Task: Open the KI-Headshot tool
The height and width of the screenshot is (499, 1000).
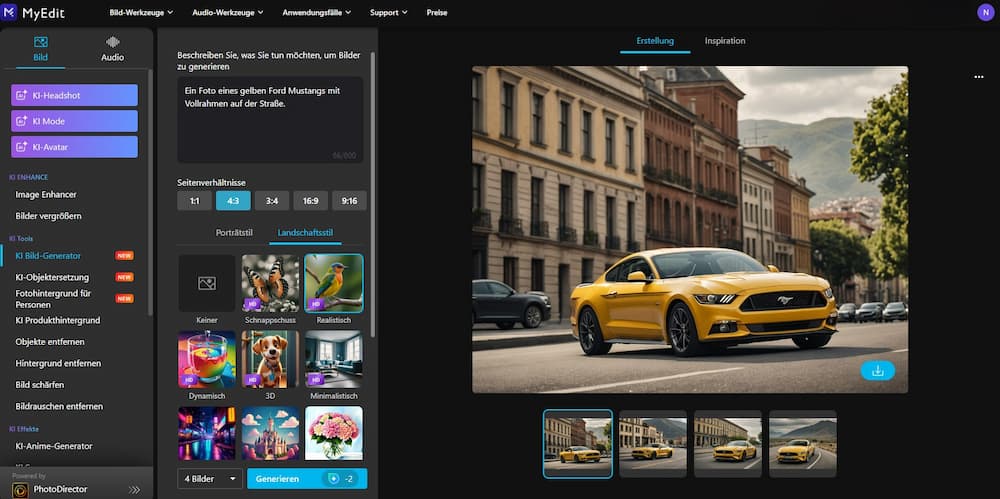Action: click(75, 95)
